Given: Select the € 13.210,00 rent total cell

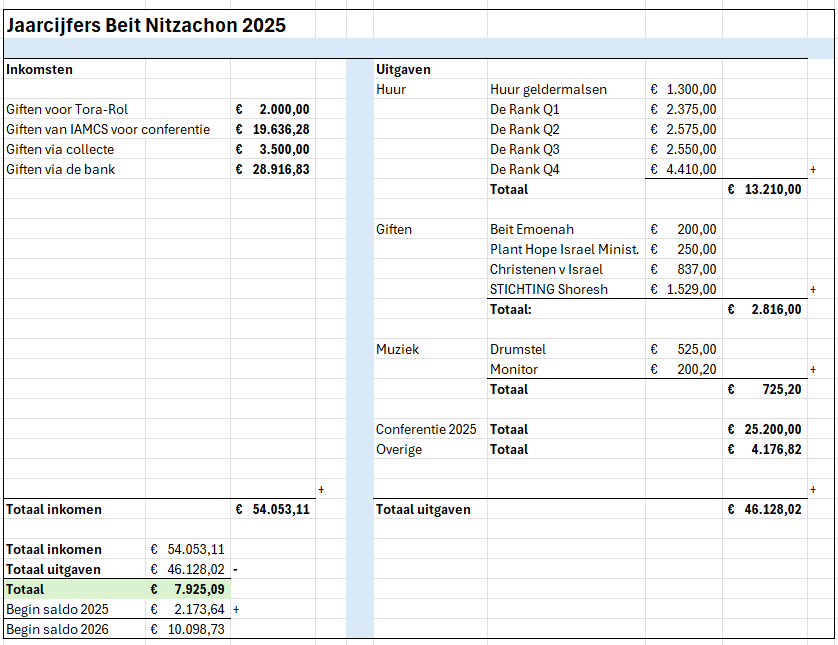Looking at the screenshot, I should (x=764, y=189).
